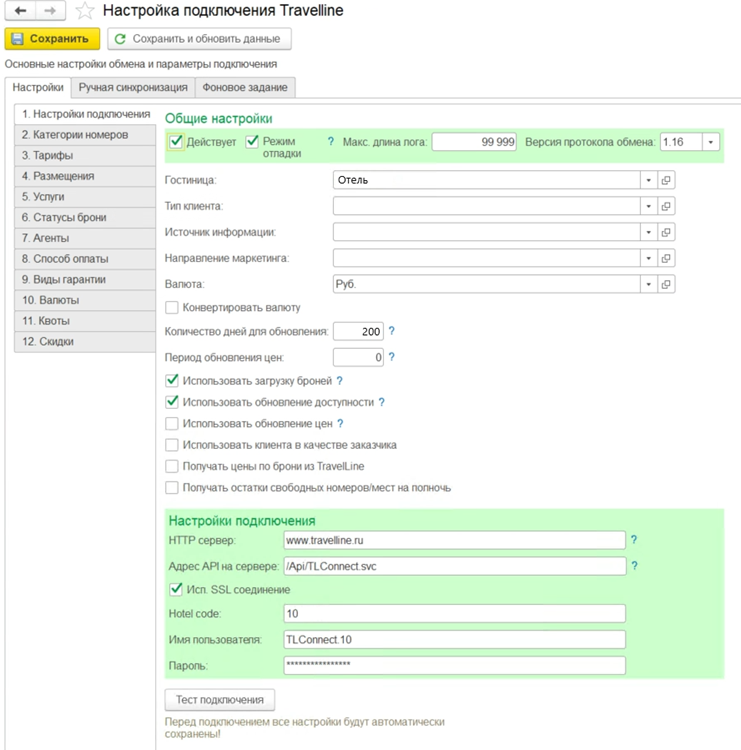Click the yellow Сохранить button
Image resolution: width=741 pixels, height=750 pixels.
(x=52, y=39)
